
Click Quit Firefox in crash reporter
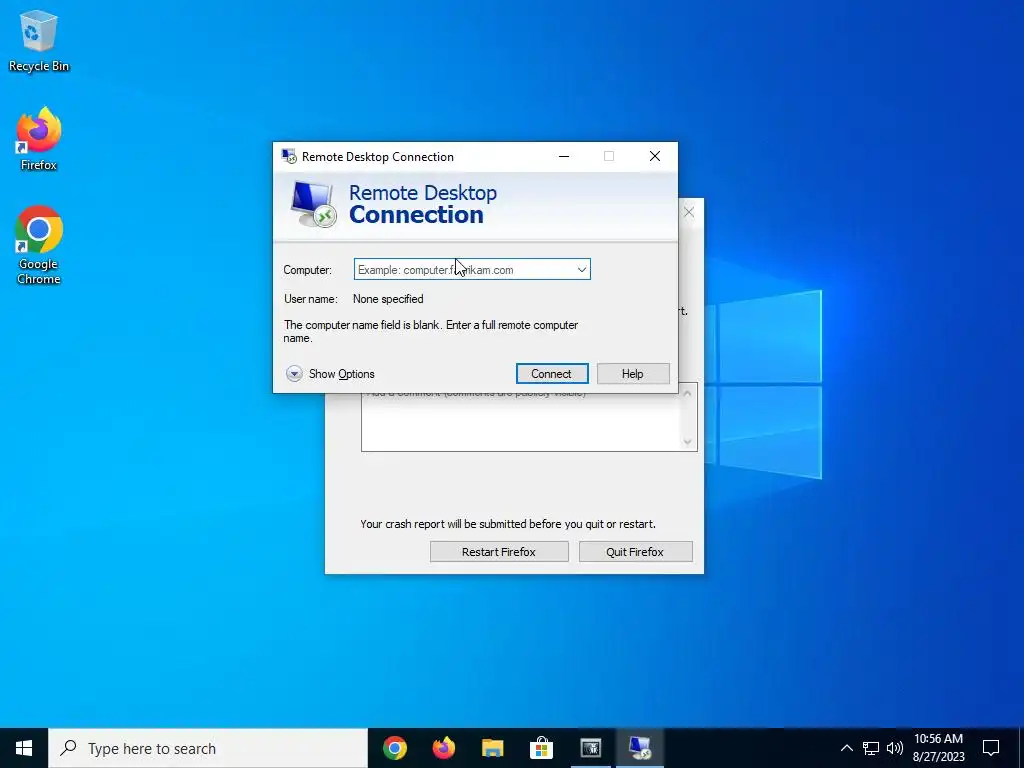[x=635, y=552]
